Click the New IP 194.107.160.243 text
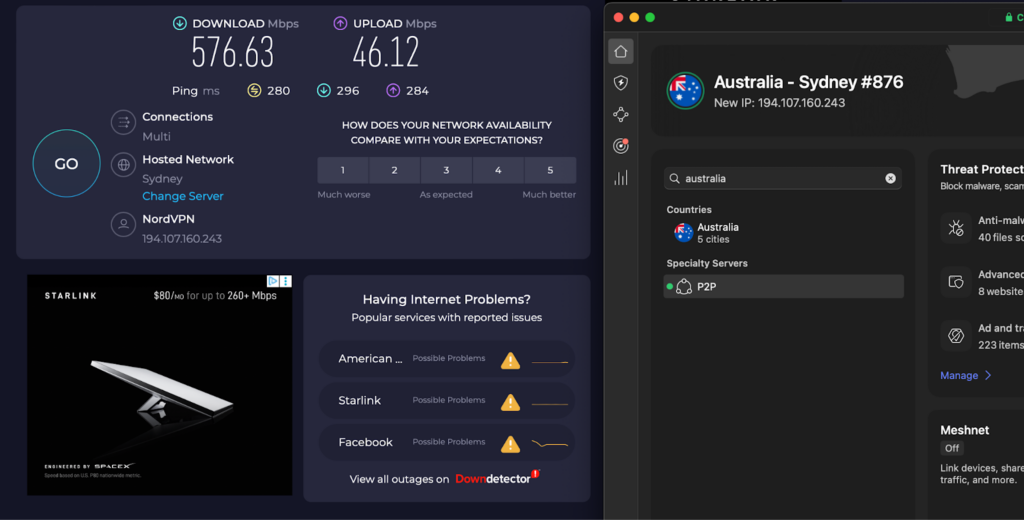Viewport: 1024px width, 520px height. (x=779, y=103)
